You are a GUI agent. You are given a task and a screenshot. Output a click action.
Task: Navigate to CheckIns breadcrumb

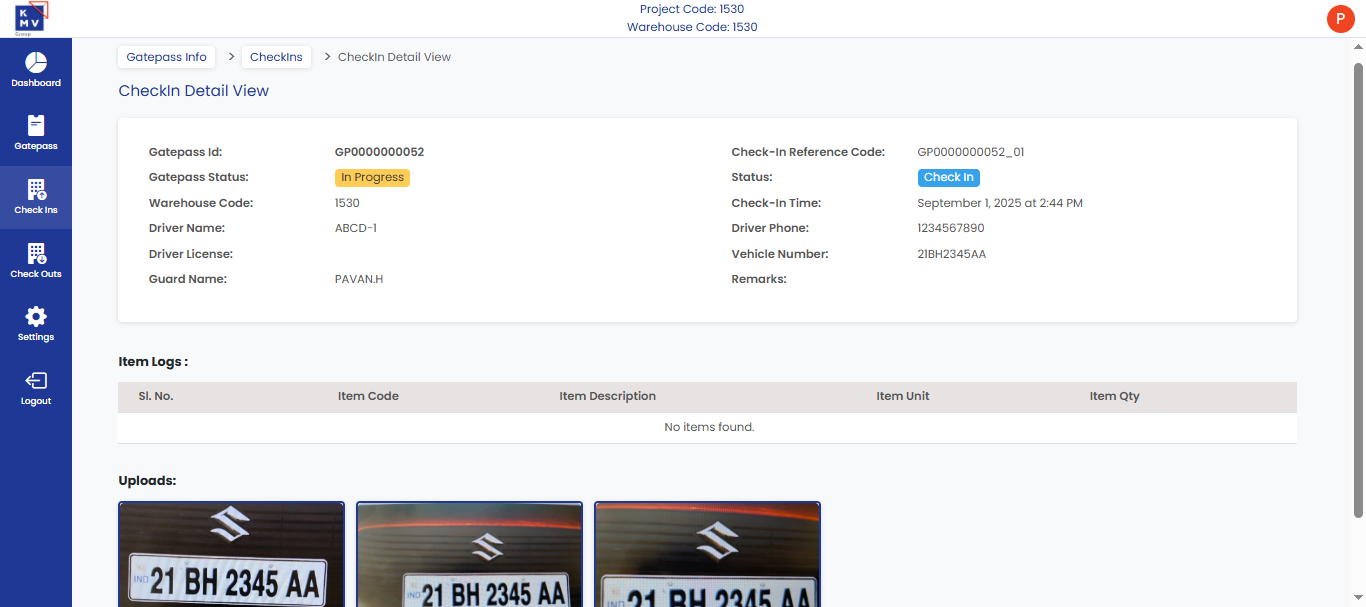[x=276, y=57]
